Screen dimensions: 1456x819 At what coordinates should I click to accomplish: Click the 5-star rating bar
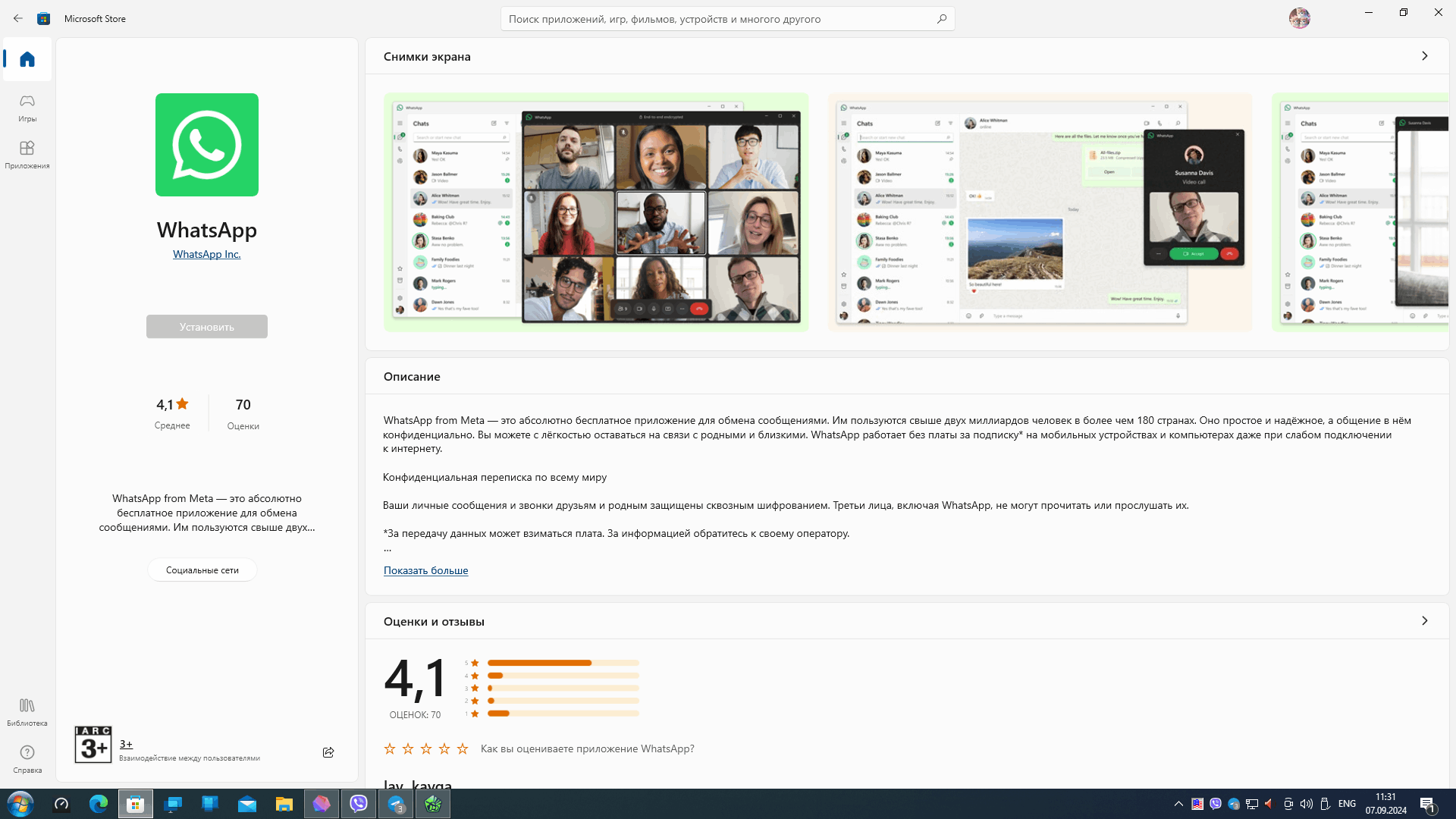[563, 663]
